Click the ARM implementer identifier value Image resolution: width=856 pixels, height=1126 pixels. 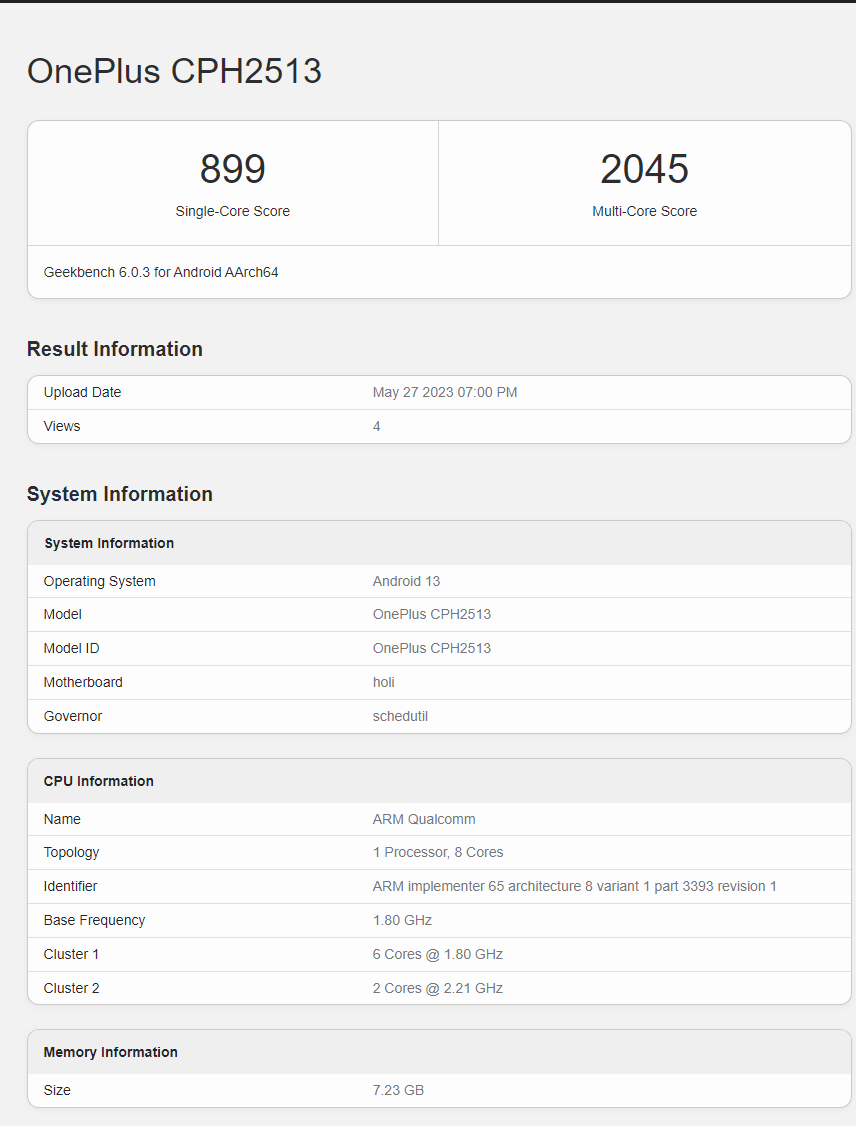574,886
